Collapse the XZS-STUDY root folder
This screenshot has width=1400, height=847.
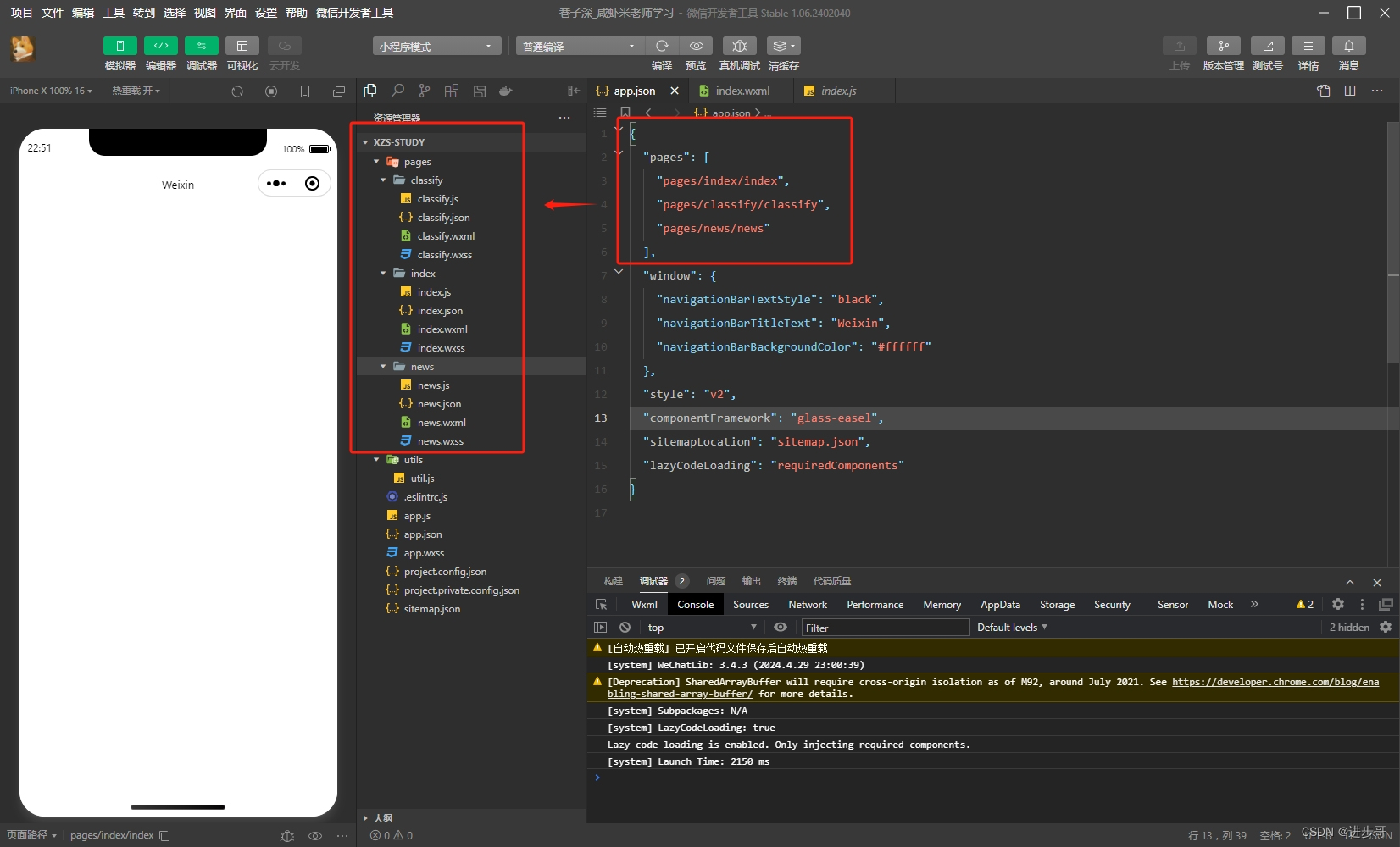point(365,142)
